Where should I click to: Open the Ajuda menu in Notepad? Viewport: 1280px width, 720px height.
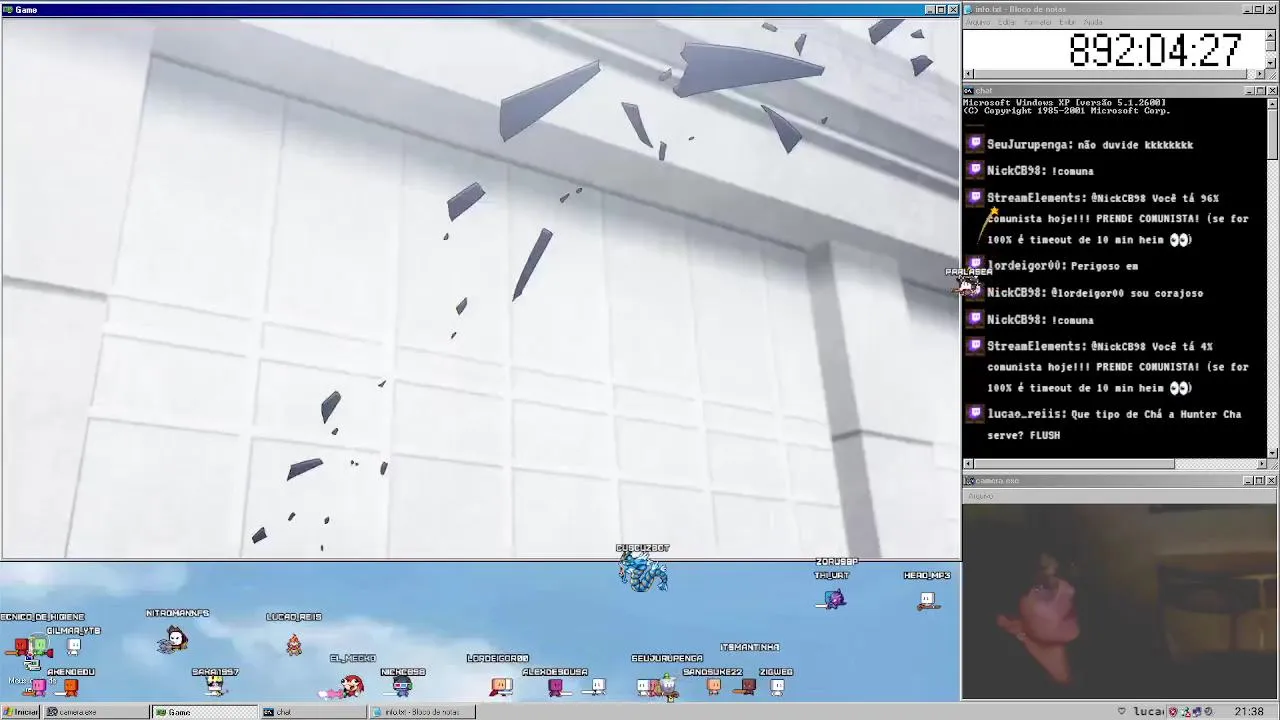(1093, 22)
